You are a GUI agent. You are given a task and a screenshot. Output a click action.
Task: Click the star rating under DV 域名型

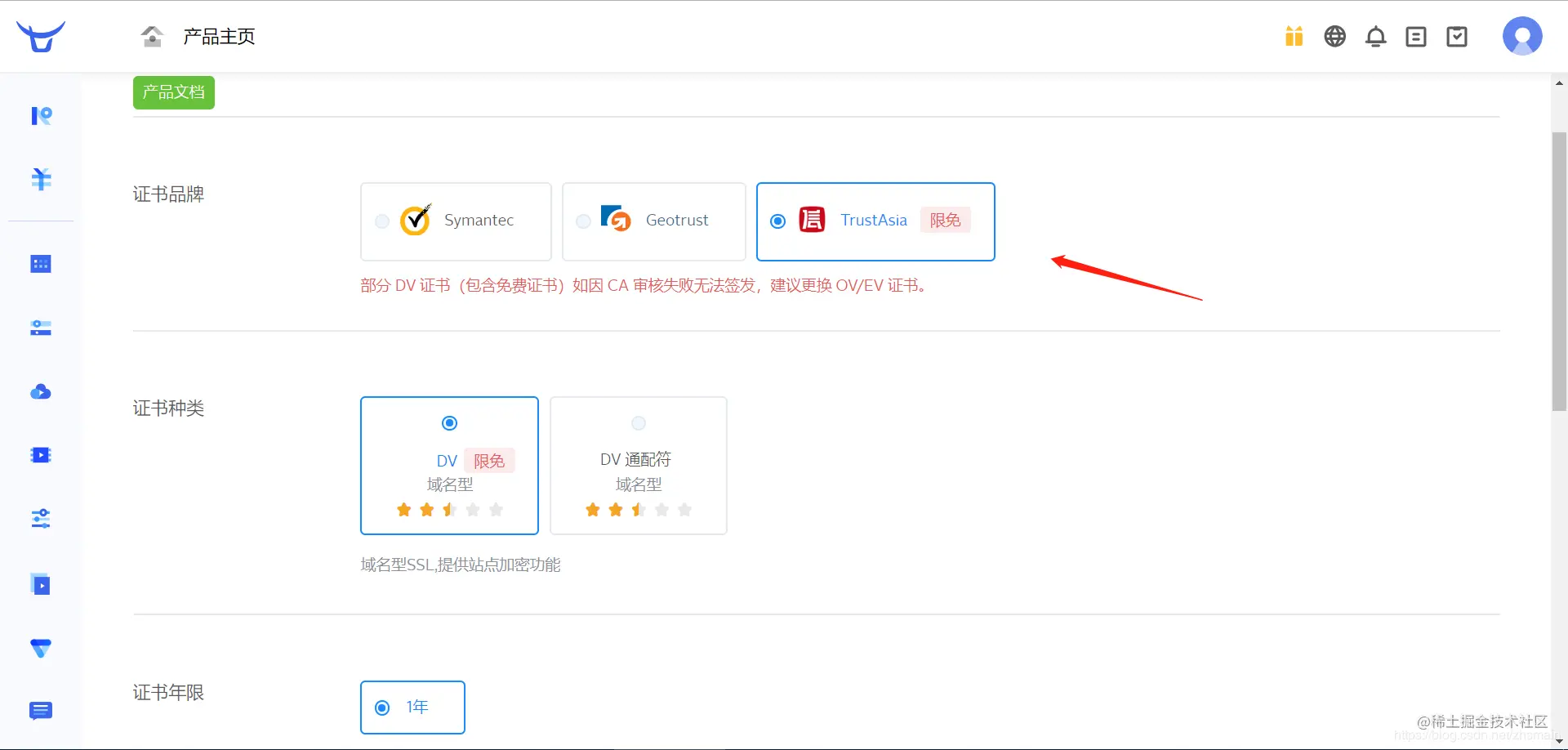click(x=450, y=510)
